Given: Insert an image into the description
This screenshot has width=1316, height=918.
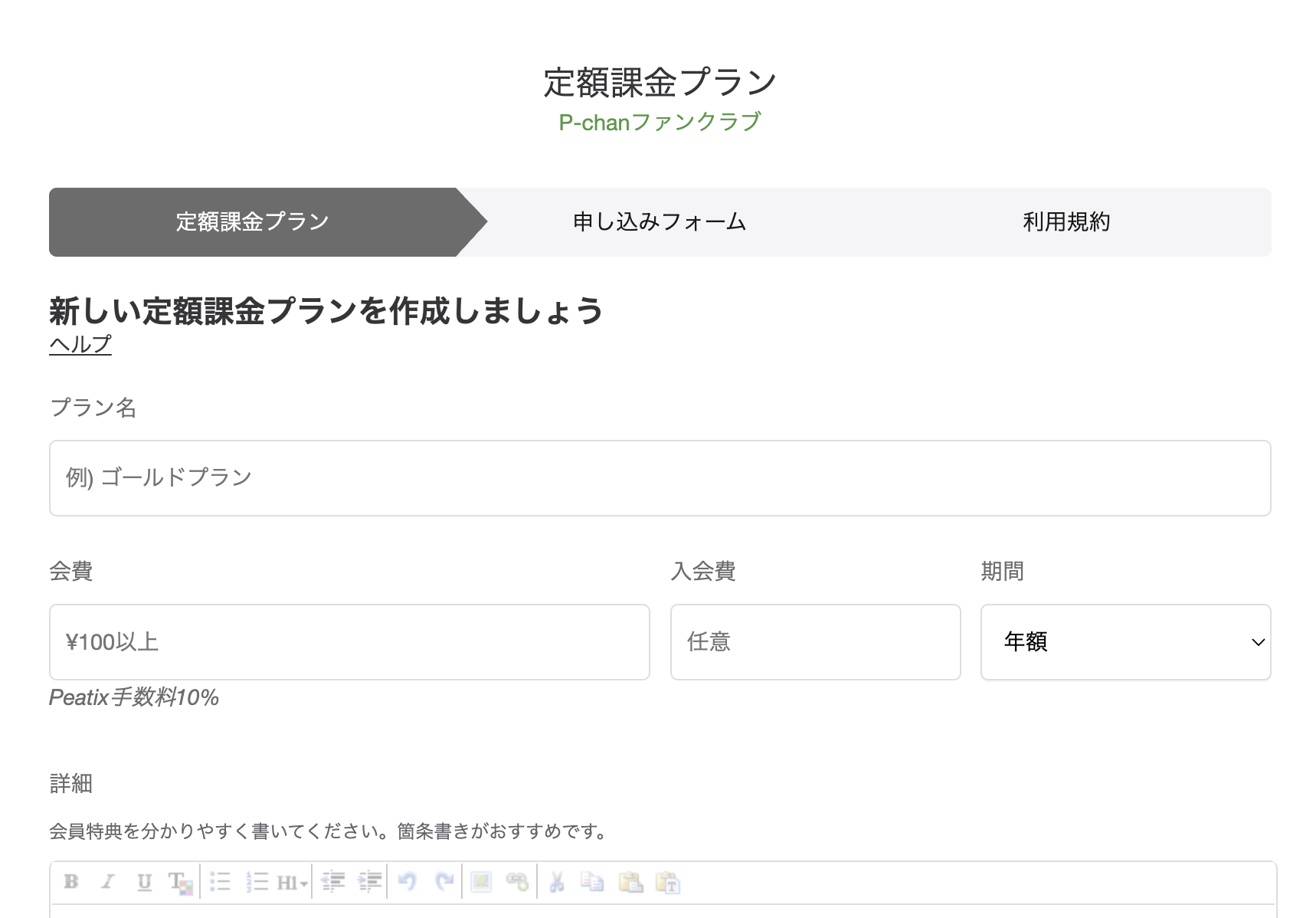Looking at the screenshot, I should pyautogui.click(x=481, y=881).
